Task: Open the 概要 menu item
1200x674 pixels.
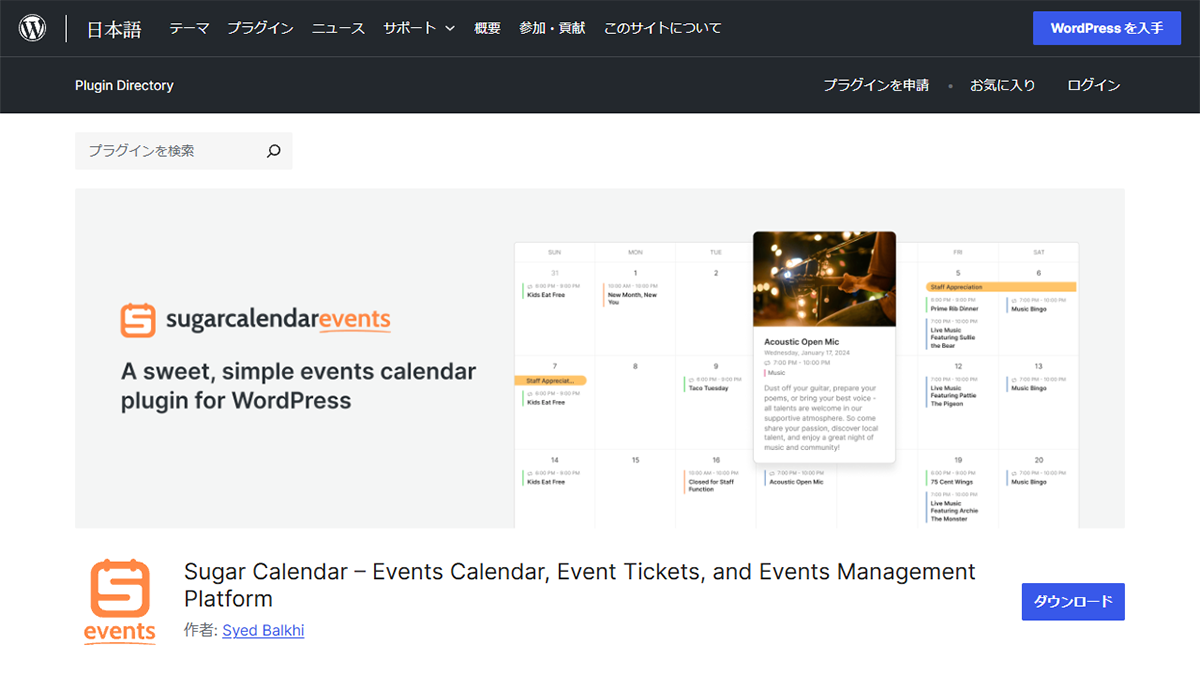Action: click(x=487, y=28)
